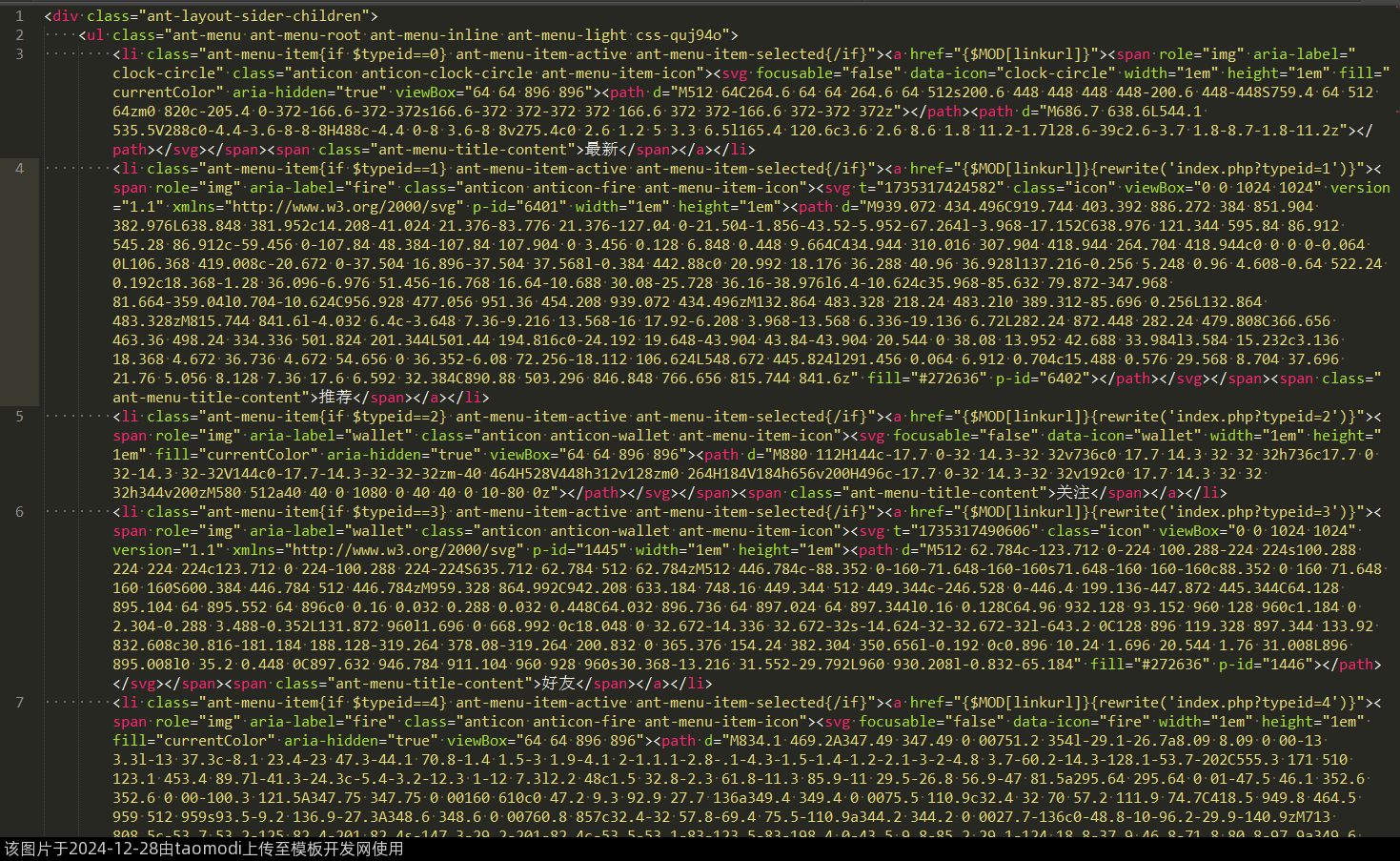The image size is (1400, 861).
Task: Place cursor on the 推荐 menu title text
Action: 335,398
